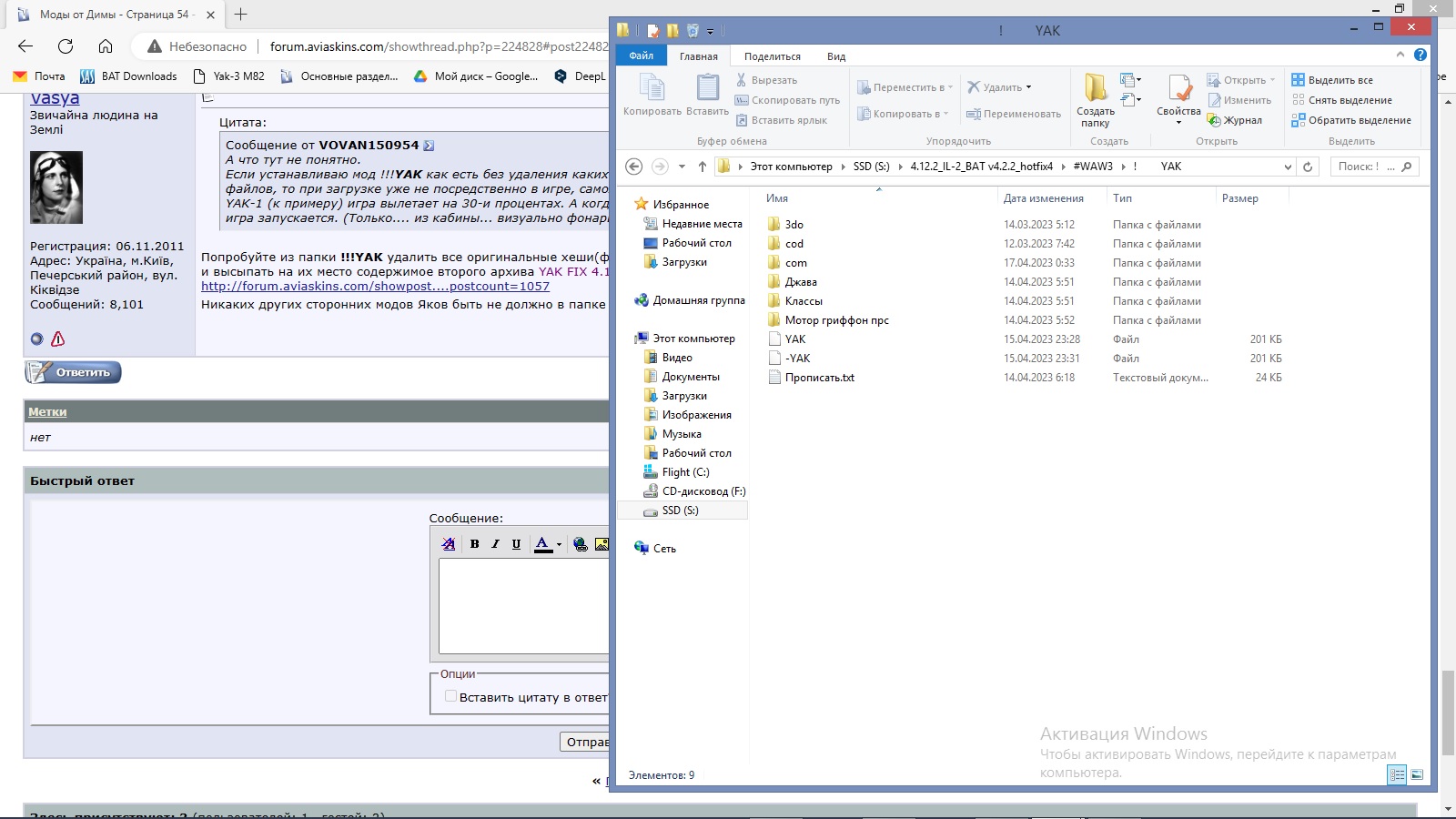Reload the browser page
Image resolution: width=1456 pixels, height=819 pixels.
coord(66,46)
